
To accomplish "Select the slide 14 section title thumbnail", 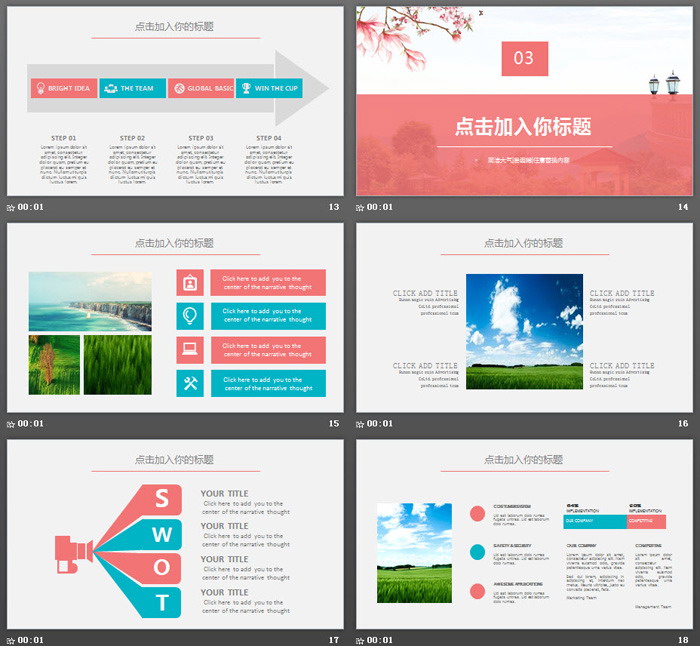I will pos(524,100).
